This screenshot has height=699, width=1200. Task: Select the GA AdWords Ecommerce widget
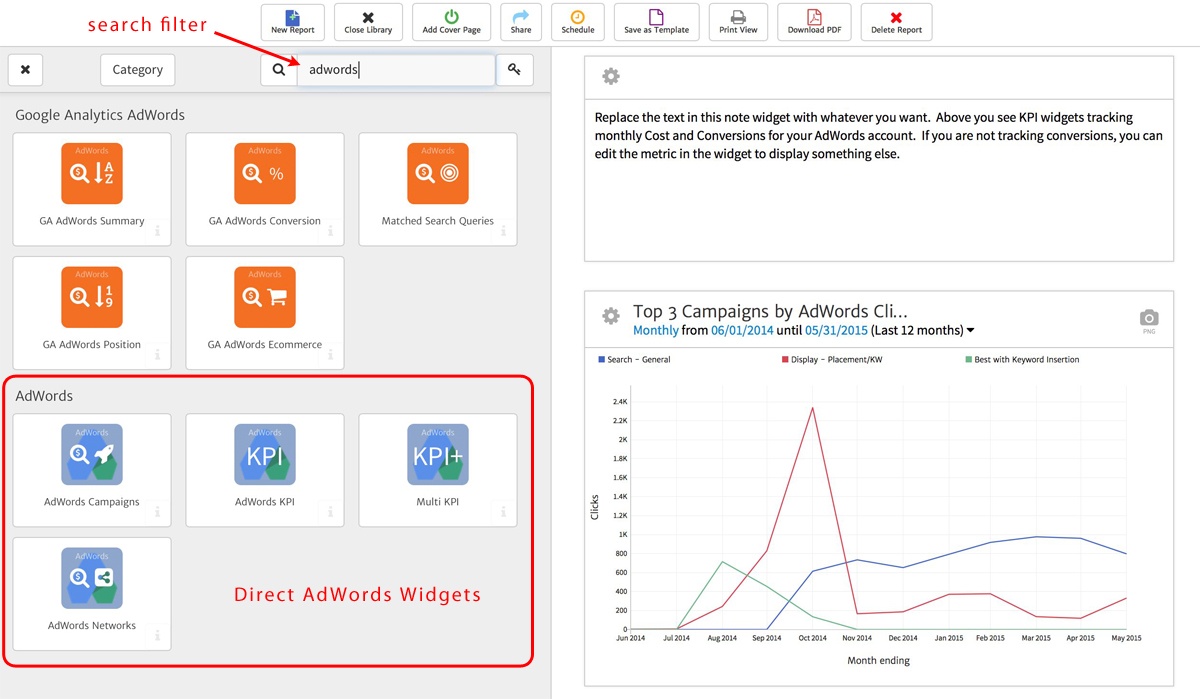tap(265, 313)
